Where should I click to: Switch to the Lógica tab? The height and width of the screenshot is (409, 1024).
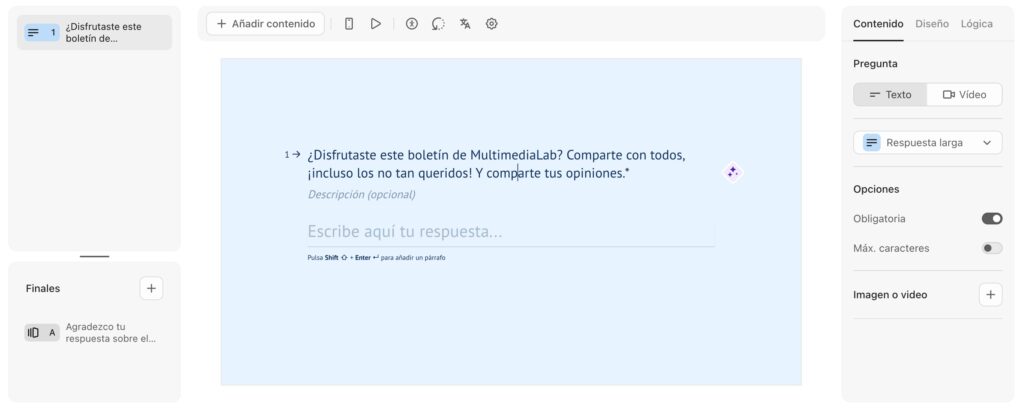977,24
